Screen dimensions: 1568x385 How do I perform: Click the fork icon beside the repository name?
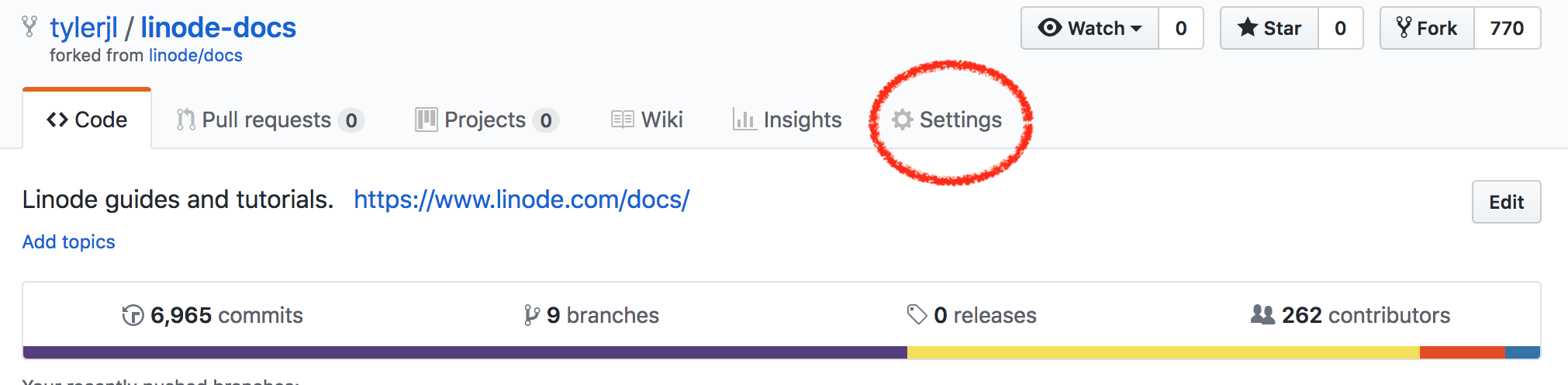29,27
